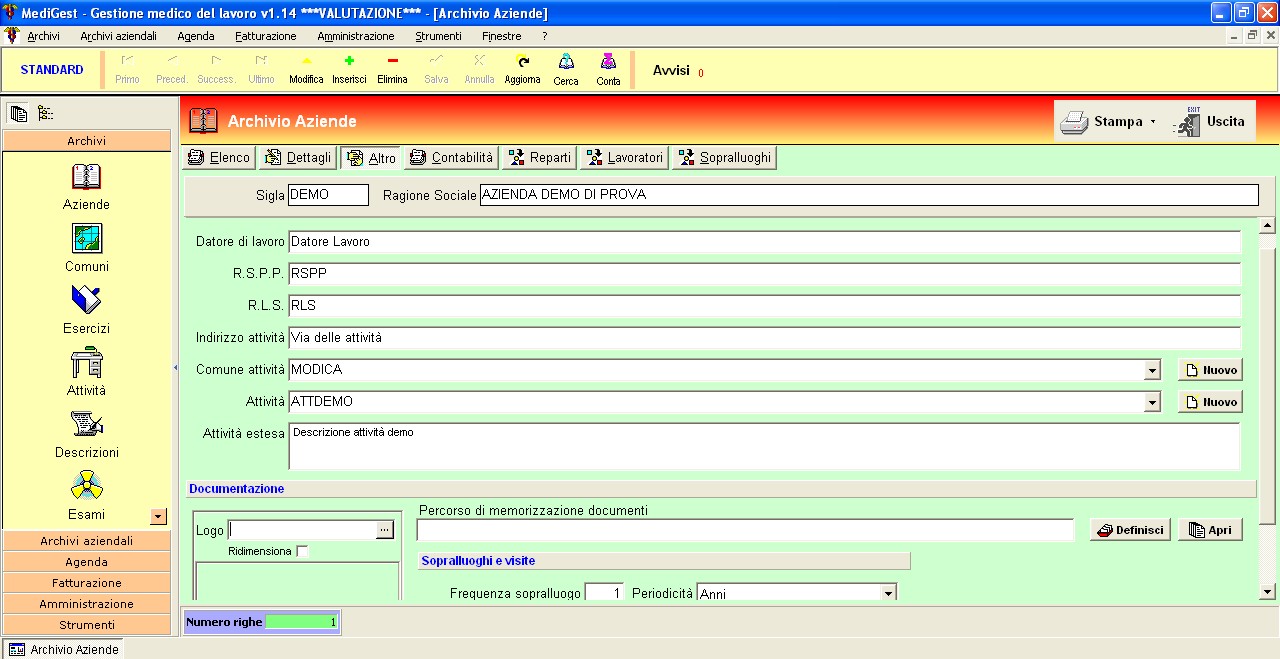The width and height of the screenshot is (1280, 659).
Task: Open Esercizi in the sidebar
Action: coord(87,301)
